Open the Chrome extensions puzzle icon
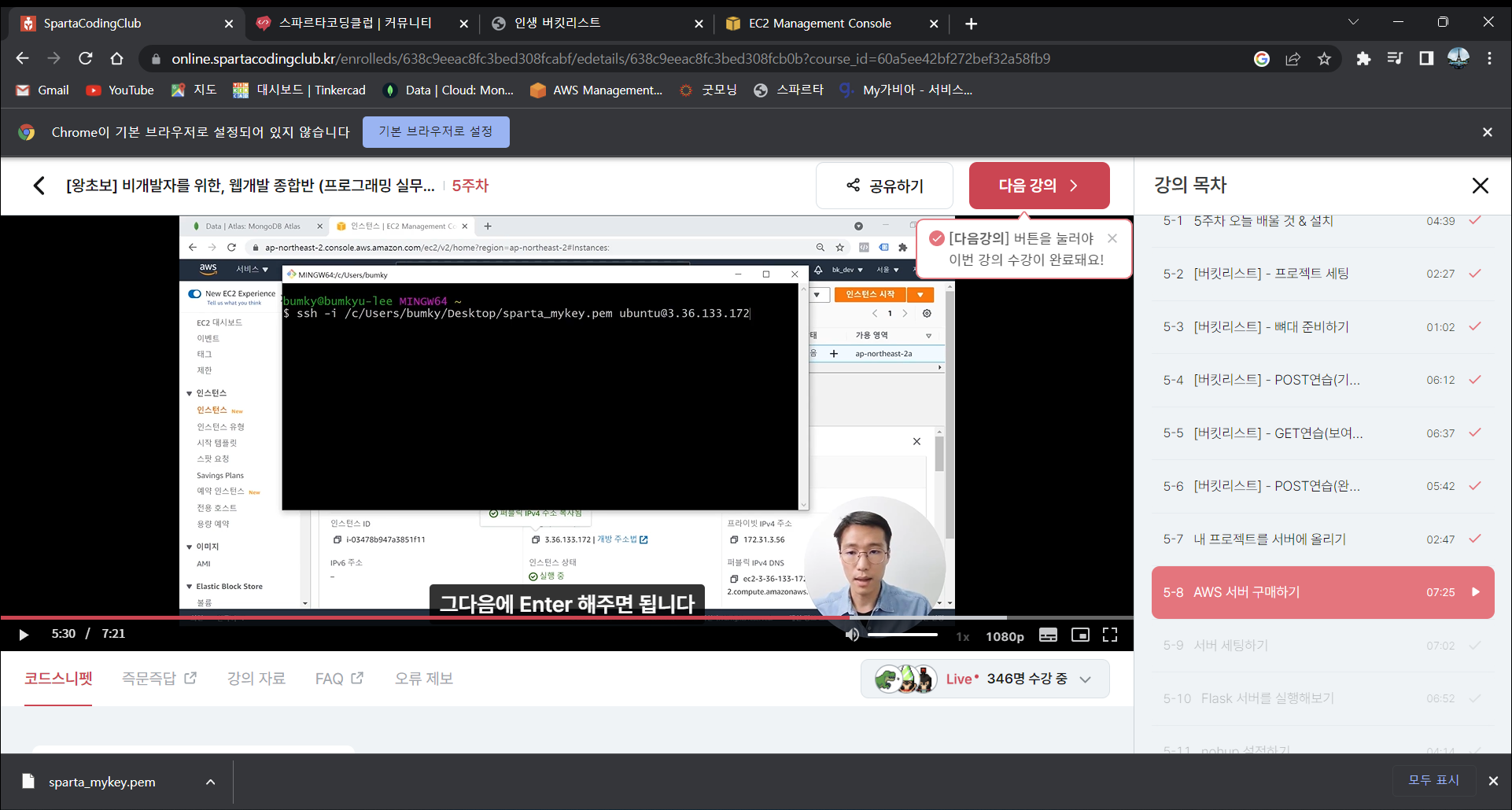 pyautogui.click(x=1363, y=58)
